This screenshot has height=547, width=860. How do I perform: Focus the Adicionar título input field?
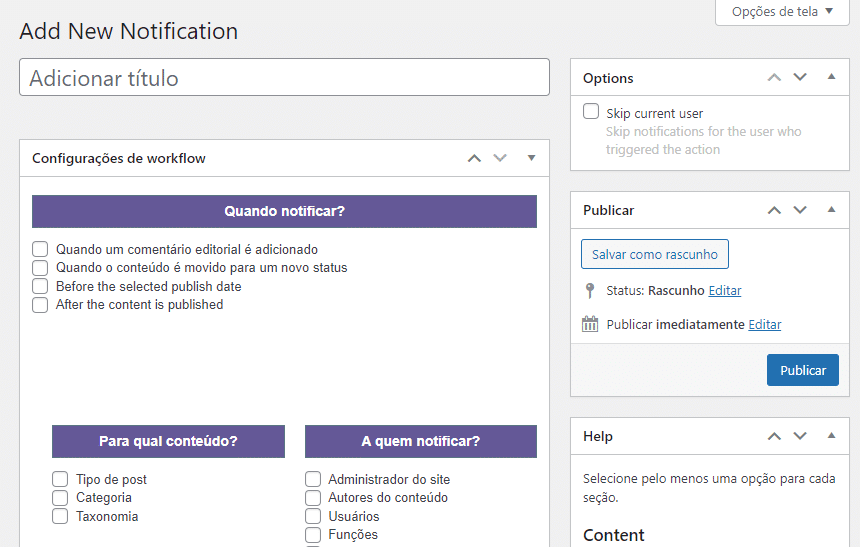point(284,78)
